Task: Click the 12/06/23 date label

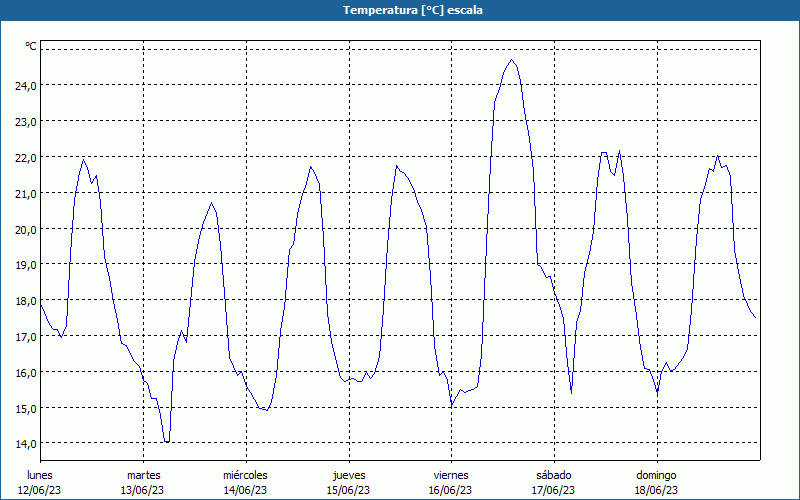Action: [x=40, y=490]
